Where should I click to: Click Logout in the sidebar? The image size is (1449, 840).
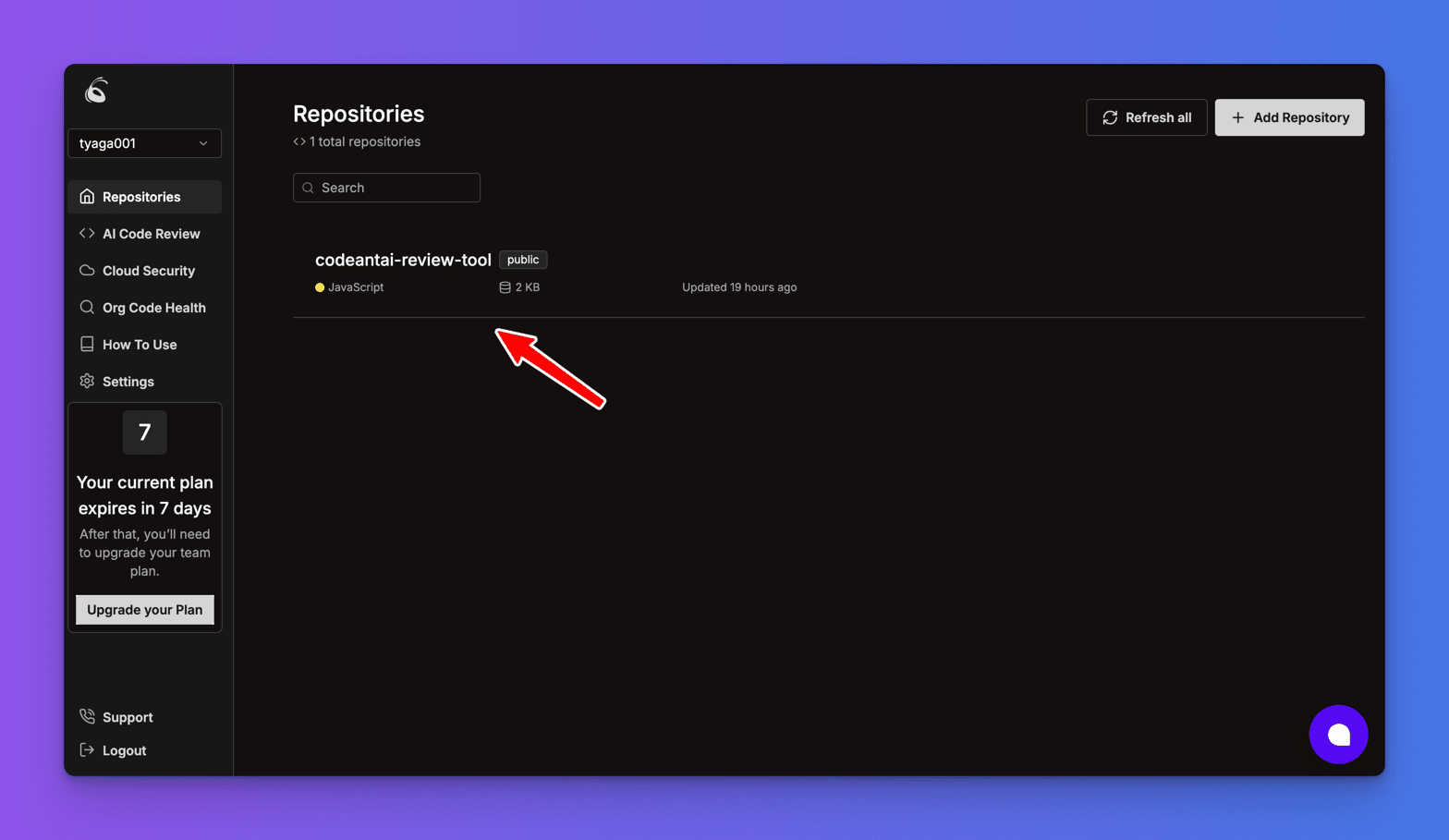click(x=124, y=750)
